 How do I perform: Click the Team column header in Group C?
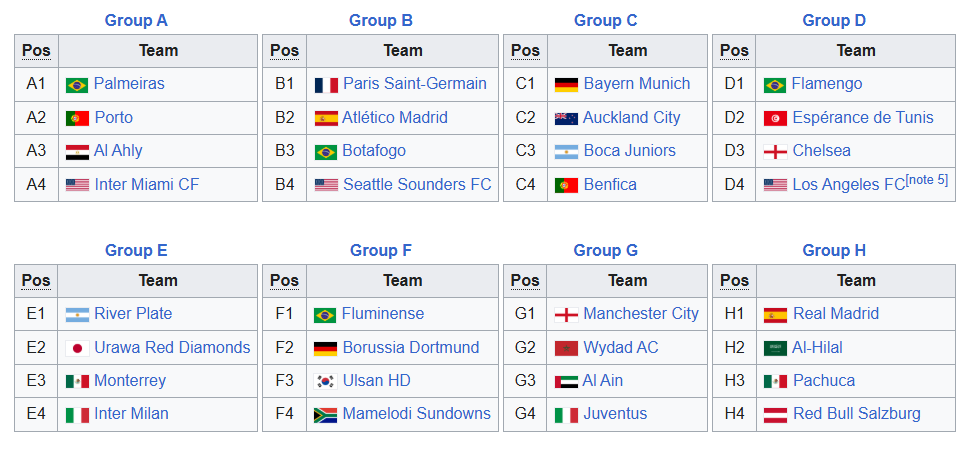[x=628, y=51]
